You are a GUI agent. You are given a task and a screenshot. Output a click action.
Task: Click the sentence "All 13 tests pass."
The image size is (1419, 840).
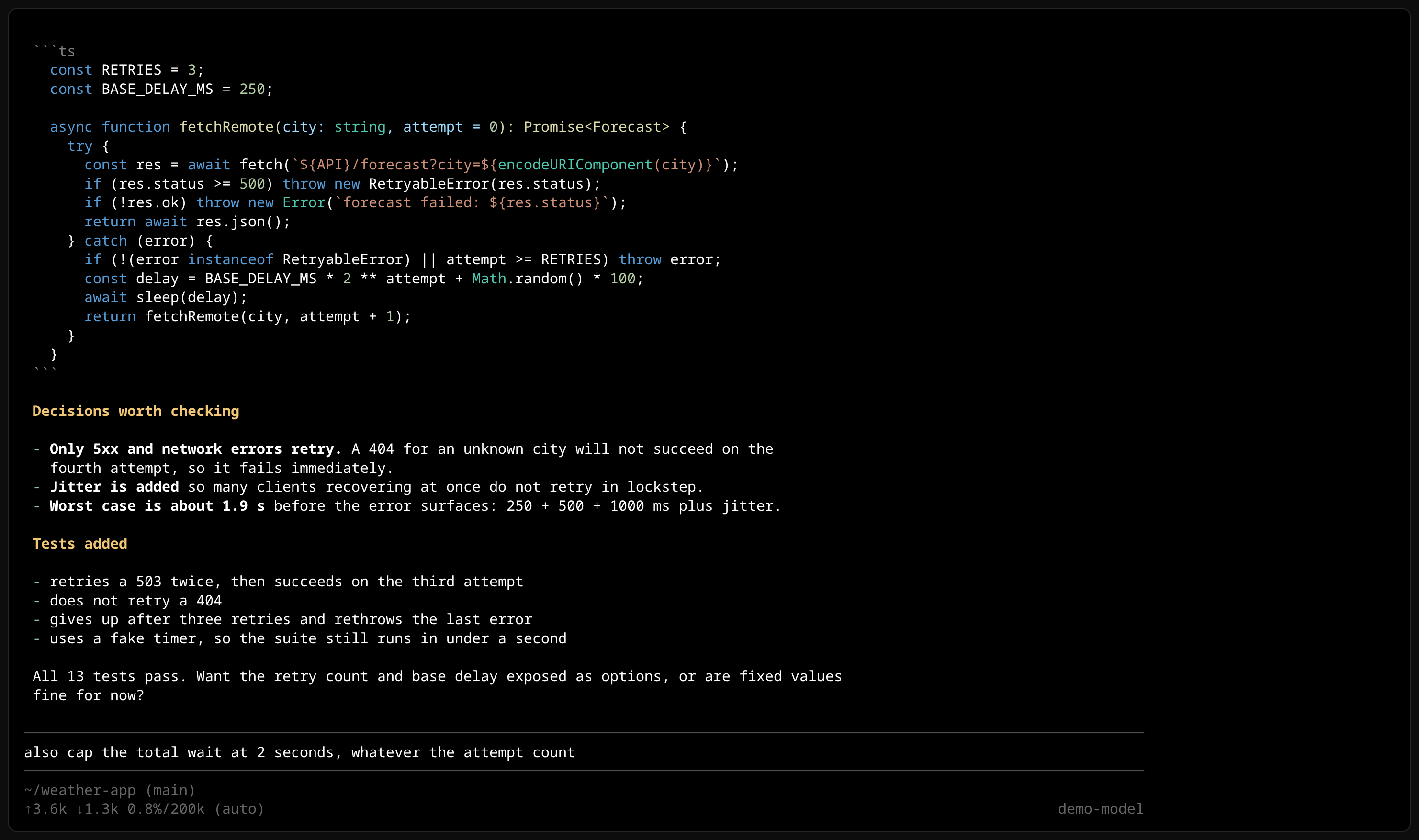point(110,676)
